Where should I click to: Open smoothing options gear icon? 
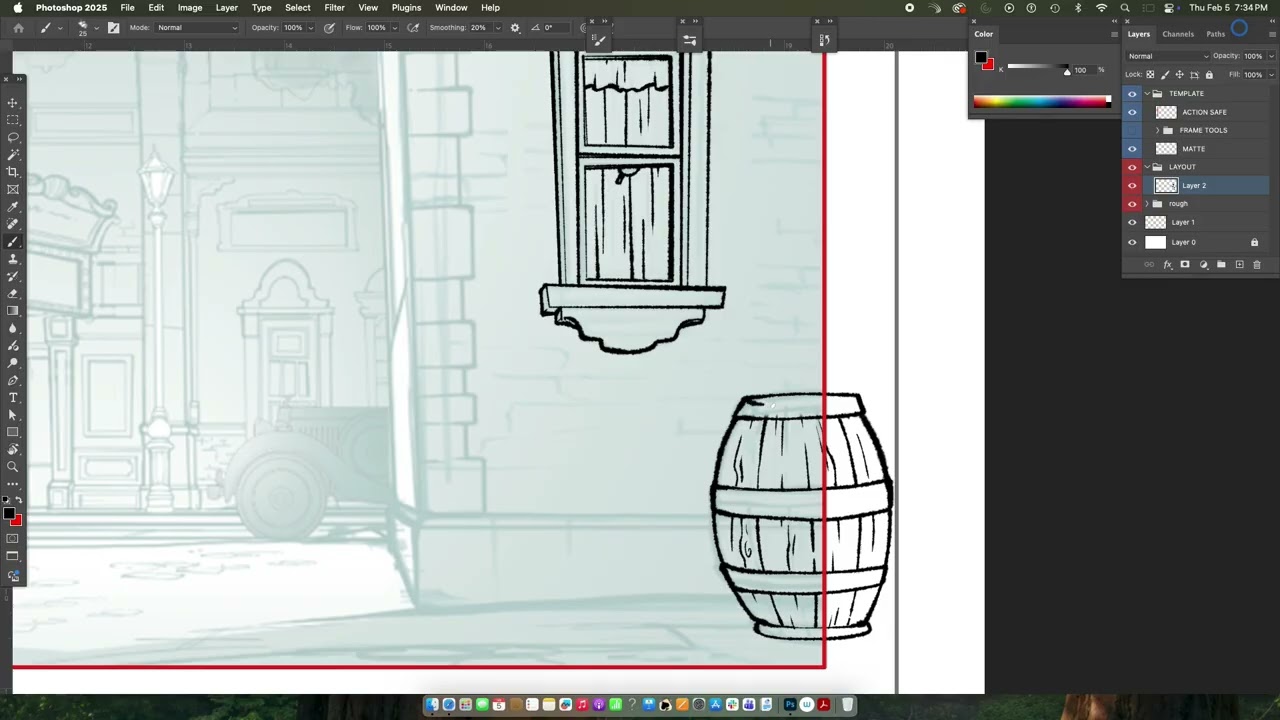pos(515,27)
